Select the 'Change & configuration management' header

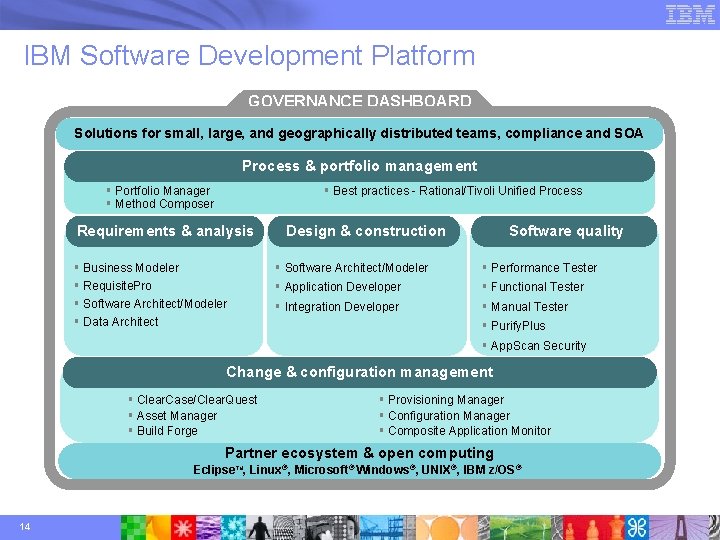click(x=360, y=372)
